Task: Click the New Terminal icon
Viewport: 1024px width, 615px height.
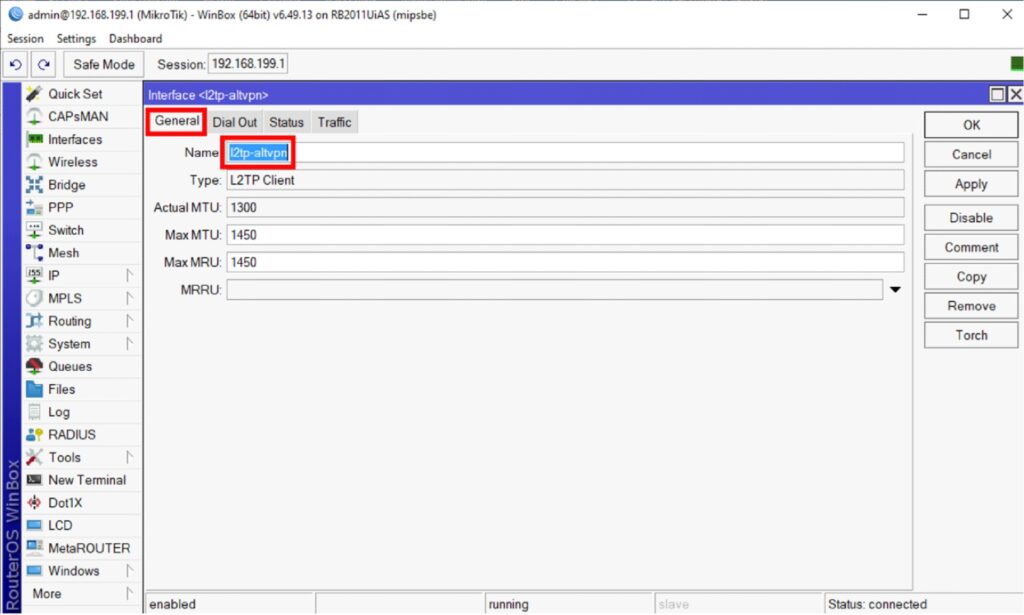Action: tap(34, 480)
